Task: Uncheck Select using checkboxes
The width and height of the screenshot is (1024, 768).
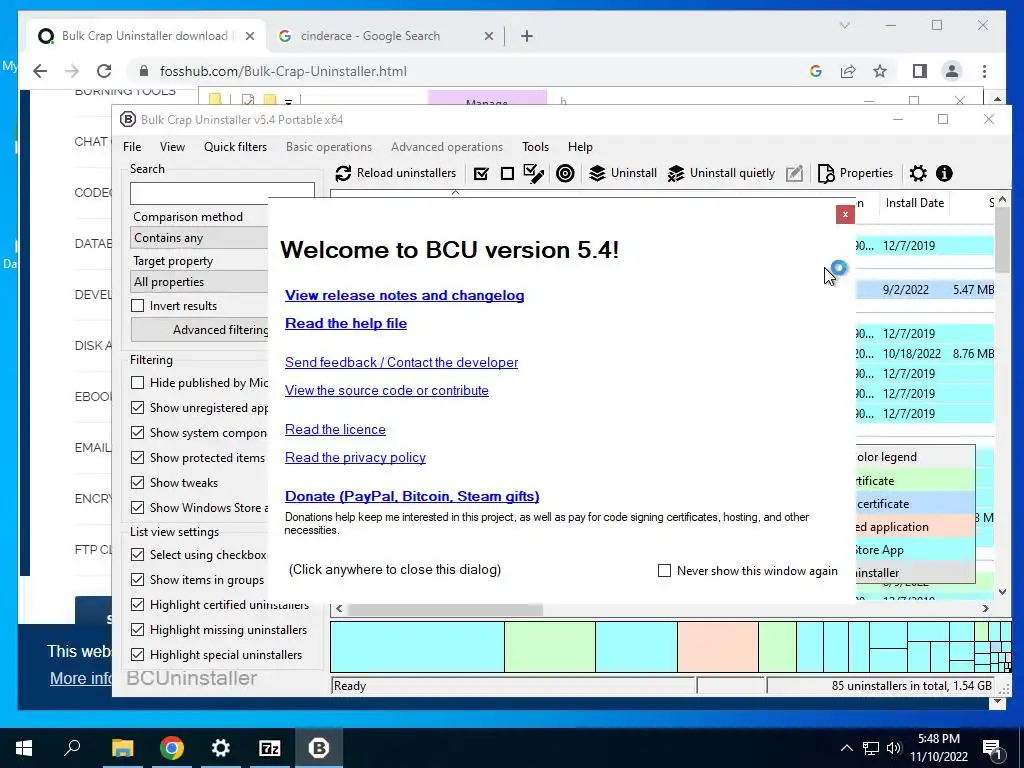Action: pyautogui.click(x=137, y=554)
